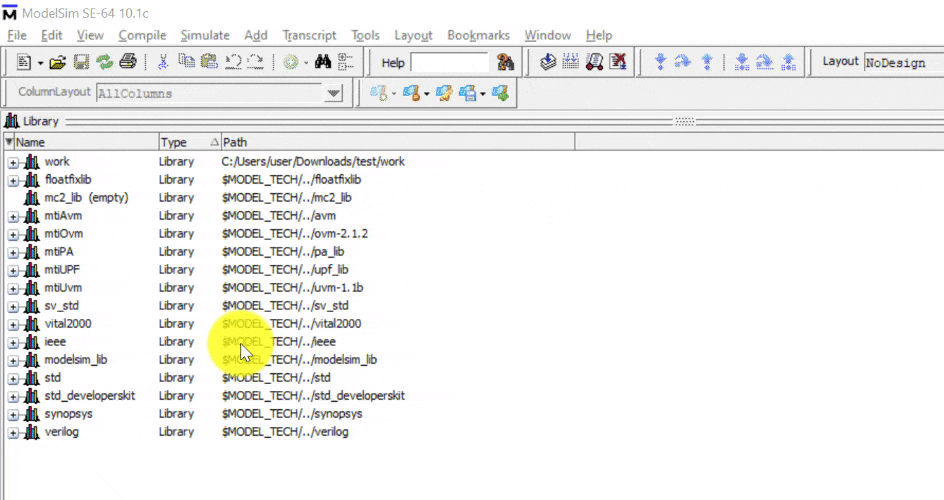
Task: Click the last coverage icon with green arrow
Action: [x=500, y=93]
